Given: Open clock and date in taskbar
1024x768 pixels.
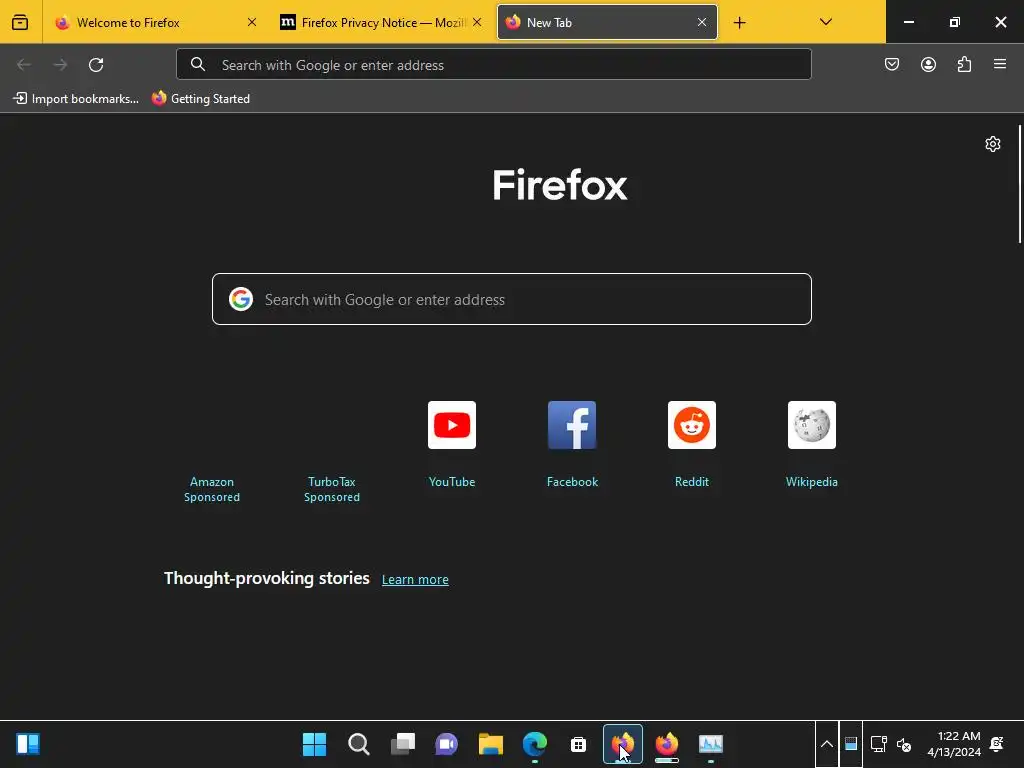Looking at the screenshot, I should (954, 744).
